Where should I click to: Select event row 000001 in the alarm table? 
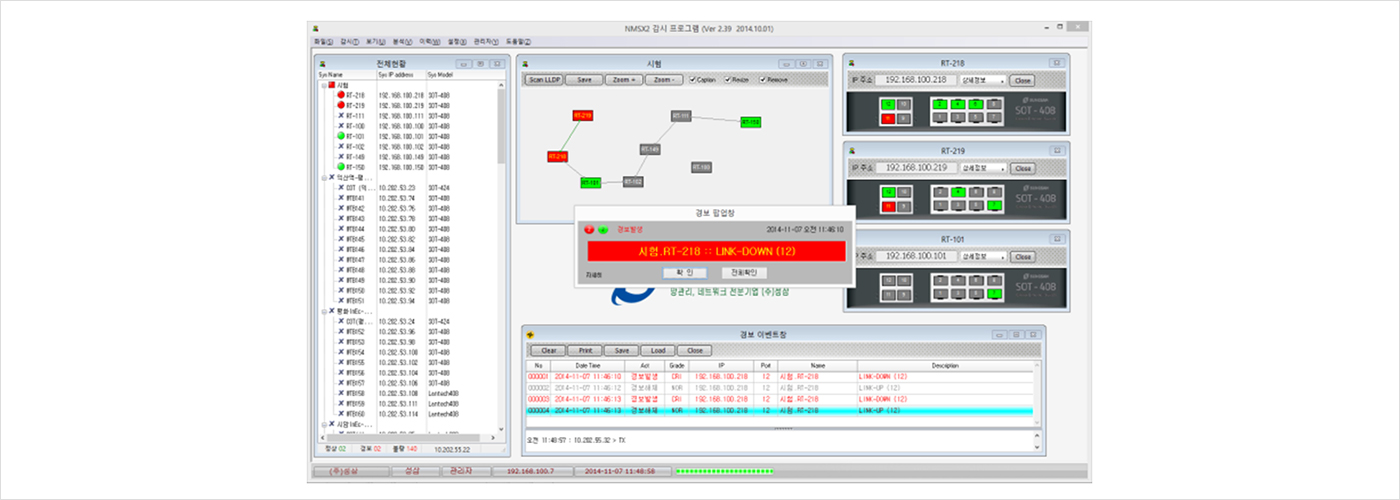click(x=781, y=376)
